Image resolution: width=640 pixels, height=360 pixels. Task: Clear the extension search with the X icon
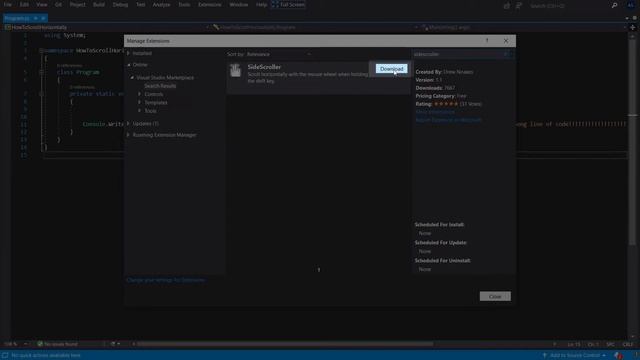506,54
